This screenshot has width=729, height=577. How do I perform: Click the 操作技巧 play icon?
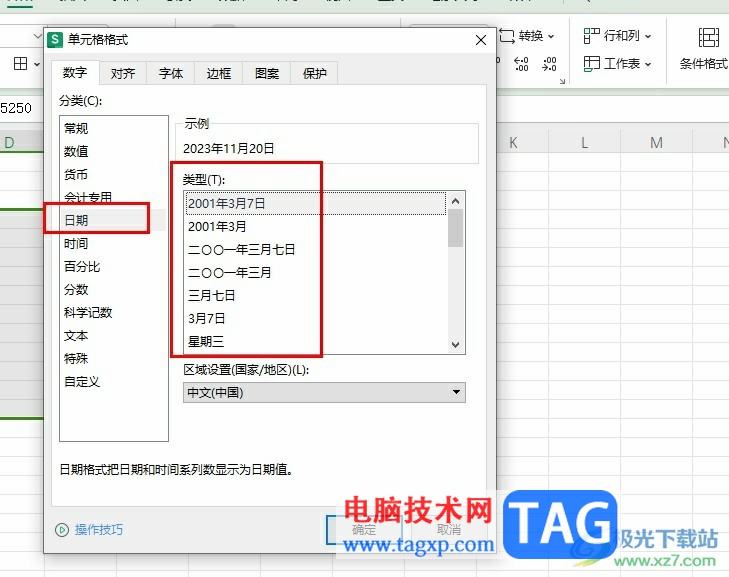(62, 530)
